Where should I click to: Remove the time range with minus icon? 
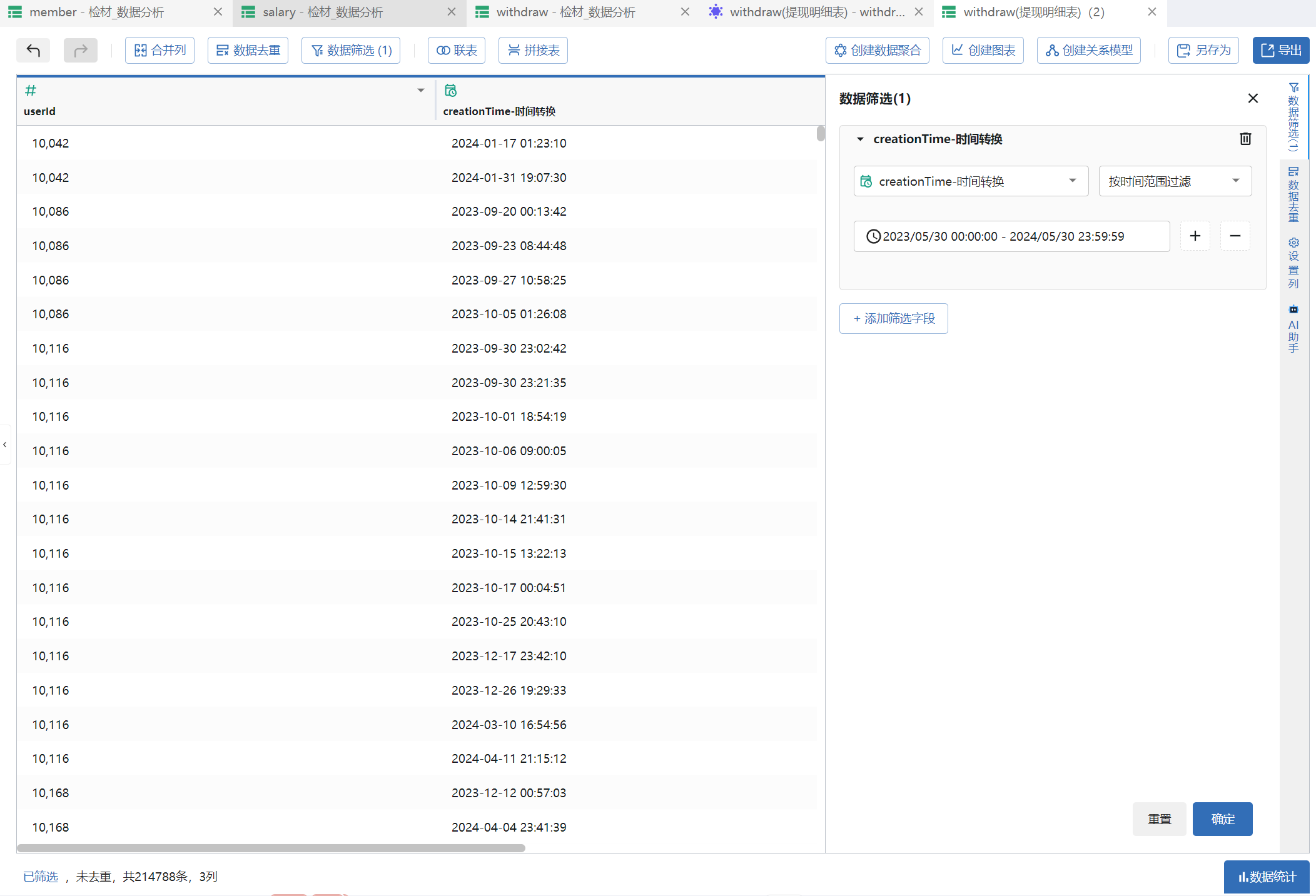coord(1235,236)
